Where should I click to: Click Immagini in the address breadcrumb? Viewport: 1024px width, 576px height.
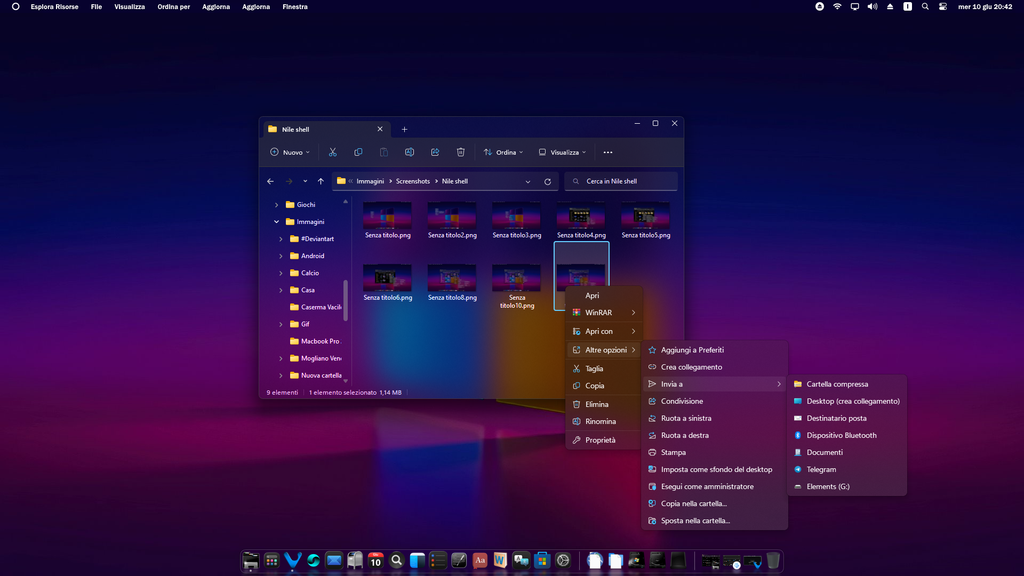pos(370,182)
